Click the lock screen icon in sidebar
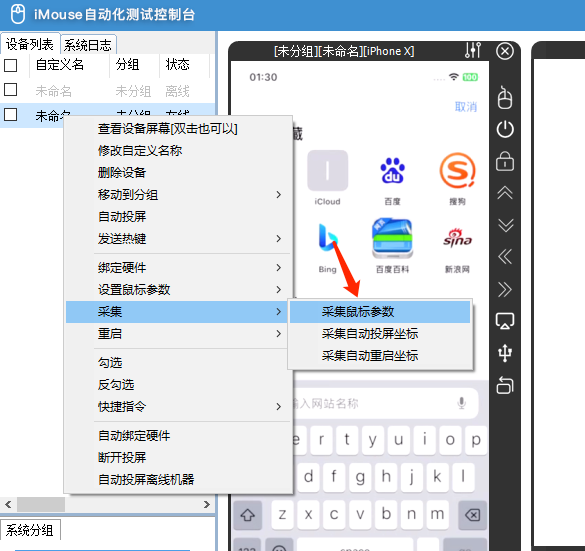585x551 pixels. tap(505, 161)
